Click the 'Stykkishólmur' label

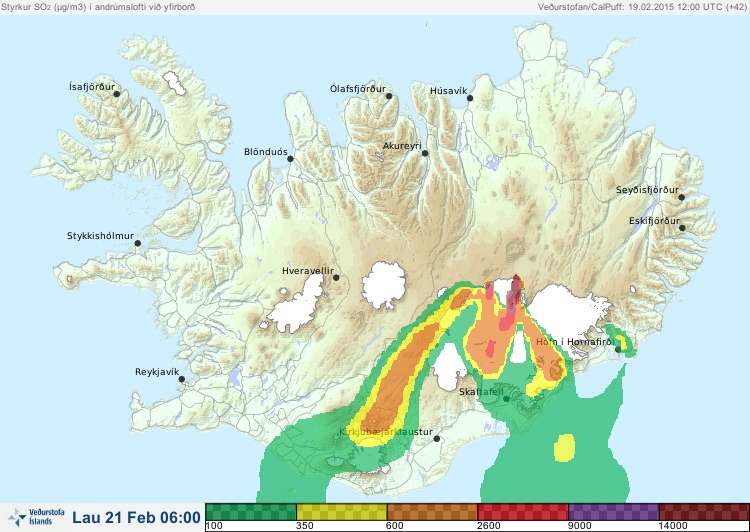click(x=100, y=236)
